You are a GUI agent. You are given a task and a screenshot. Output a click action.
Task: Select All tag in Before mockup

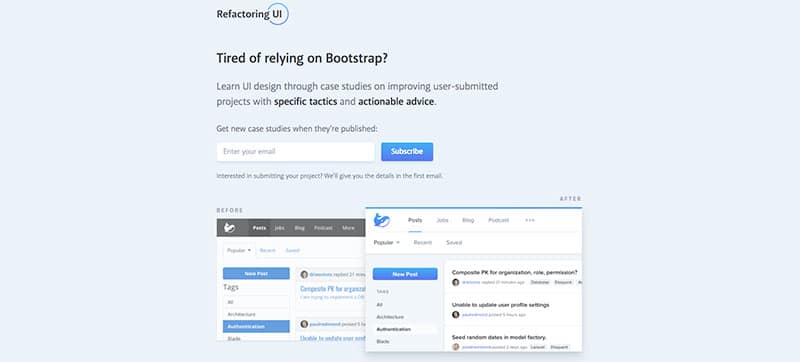point(256,302)
